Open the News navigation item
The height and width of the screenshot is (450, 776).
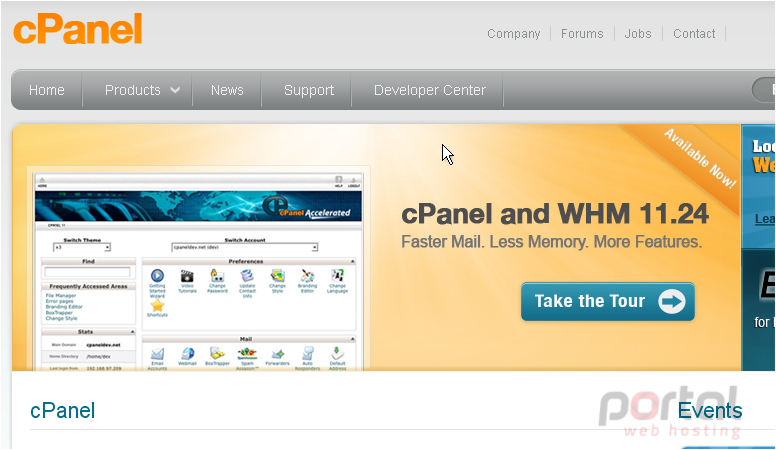point(227,90)
